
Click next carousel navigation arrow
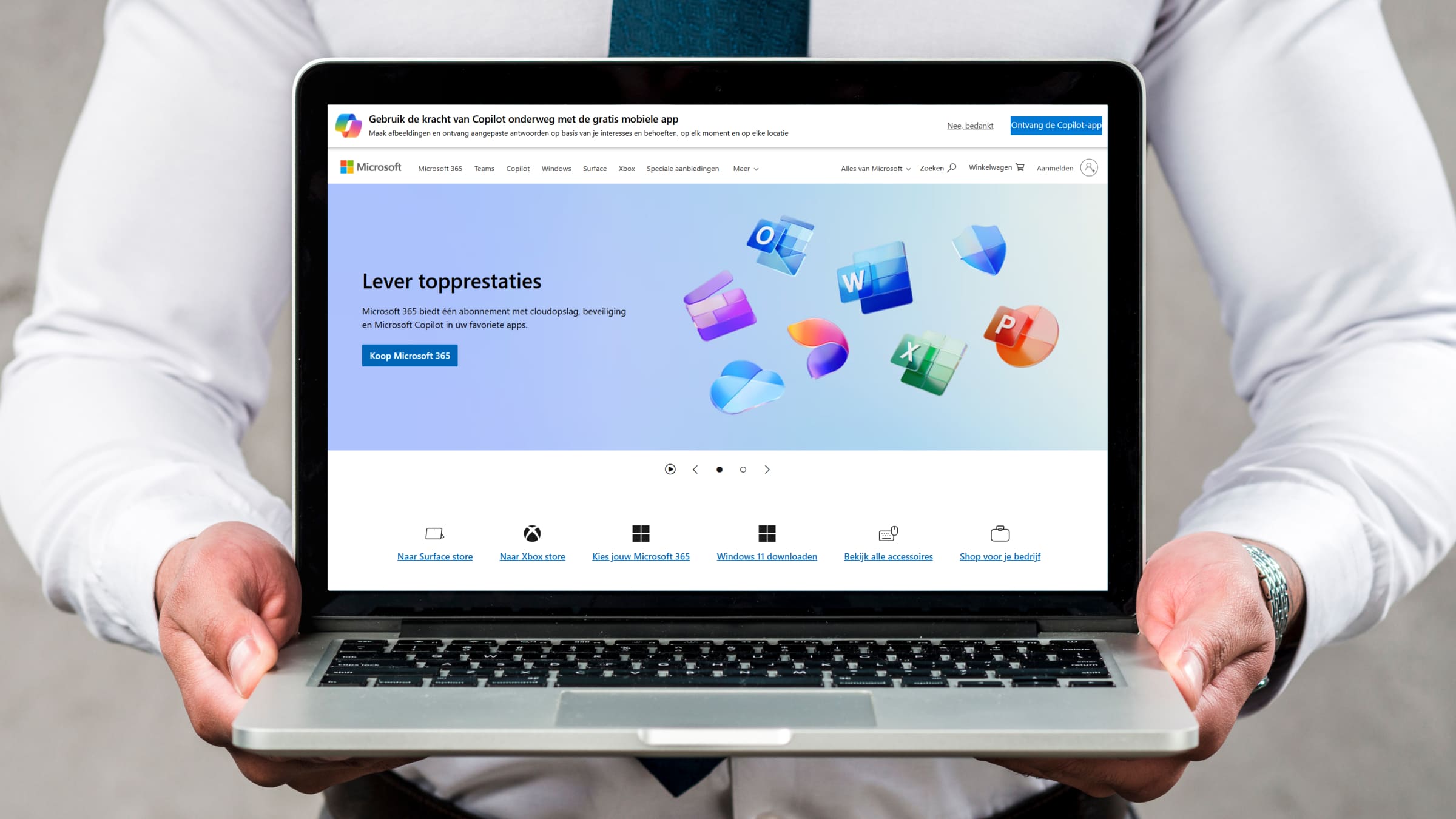(767, 469)
